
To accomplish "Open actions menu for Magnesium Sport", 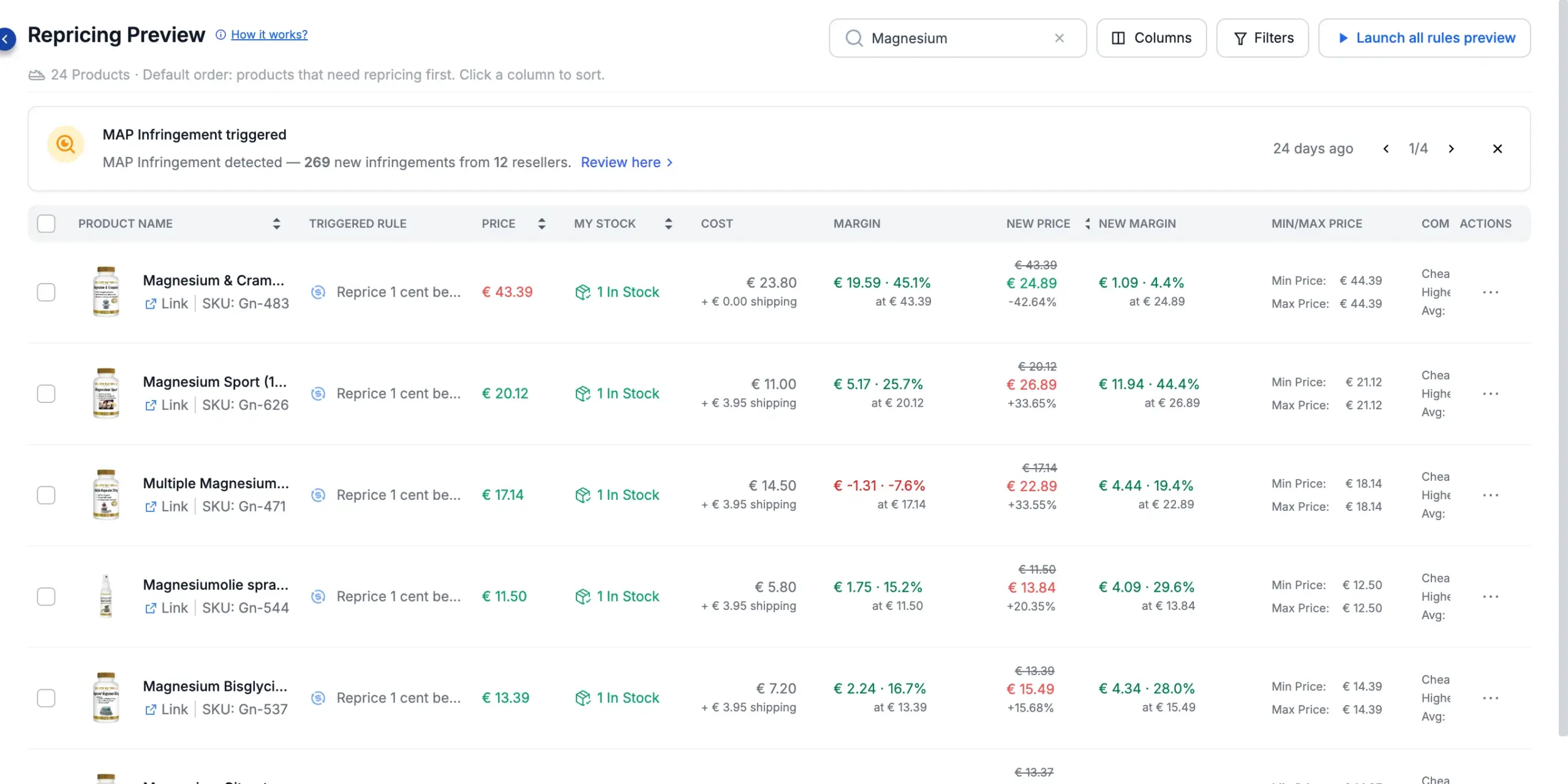I will [1490, 393].
